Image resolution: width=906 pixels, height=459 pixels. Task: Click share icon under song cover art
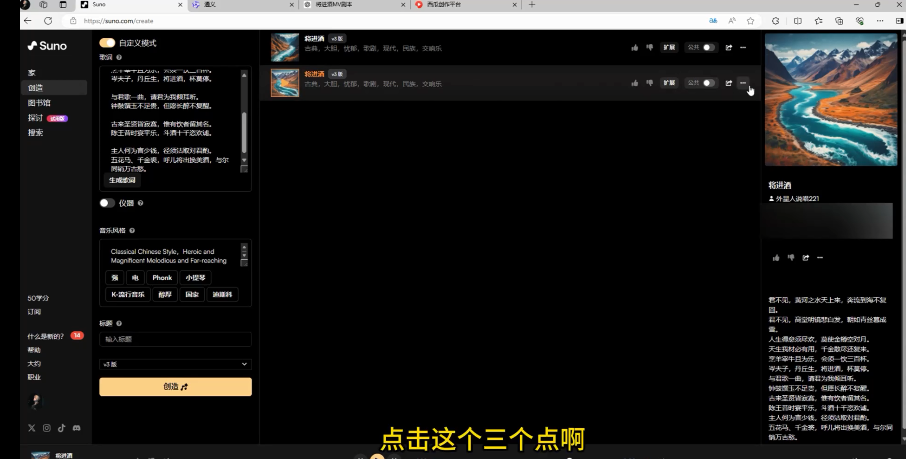[805, 258]
